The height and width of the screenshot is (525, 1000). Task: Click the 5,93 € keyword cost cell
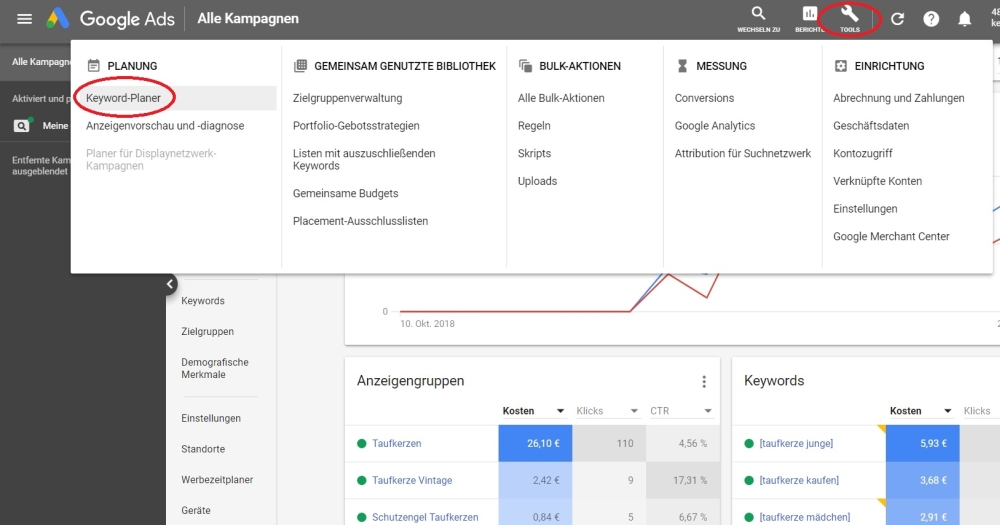pos(922,443)
